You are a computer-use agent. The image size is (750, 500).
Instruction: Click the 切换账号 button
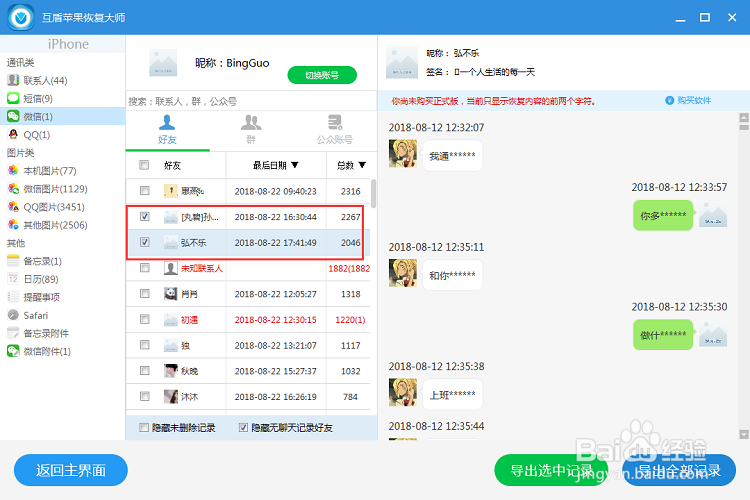coord(322,75)
